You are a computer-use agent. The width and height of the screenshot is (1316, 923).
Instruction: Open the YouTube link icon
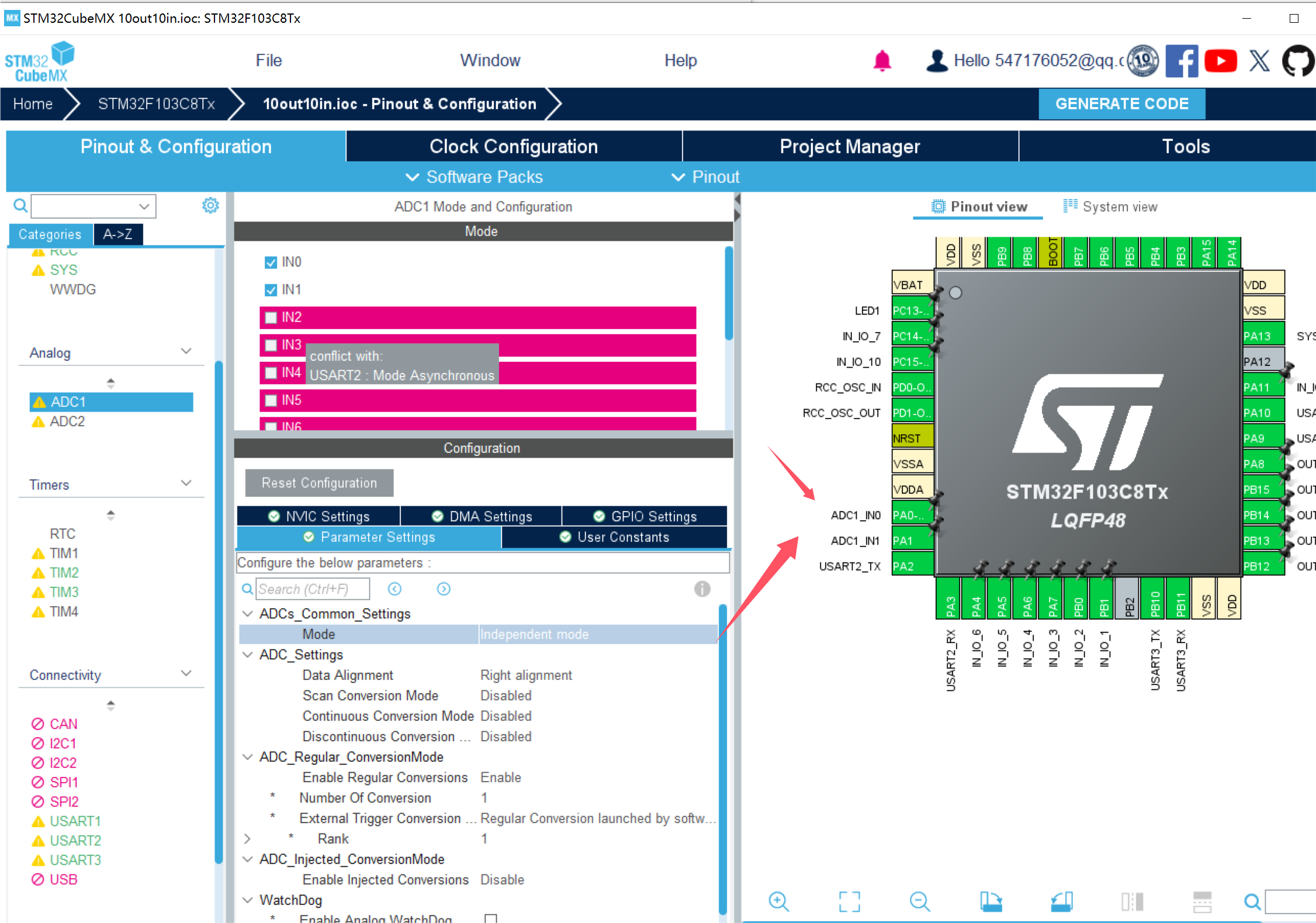1221,61
